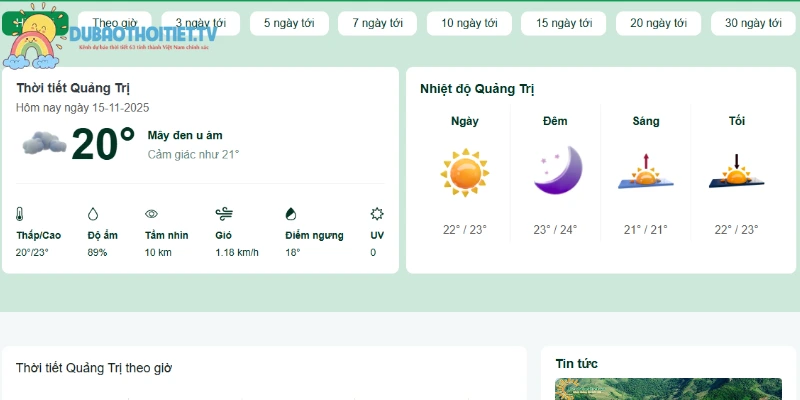The height and width of the screenshot is (400, 800).
Task: Open the 'Theo giờ' hourly forecast tab
Action: pos(115,23)
